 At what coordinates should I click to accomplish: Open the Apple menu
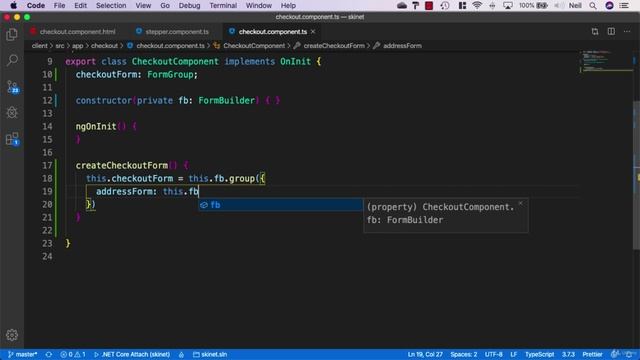coord(13,5)
